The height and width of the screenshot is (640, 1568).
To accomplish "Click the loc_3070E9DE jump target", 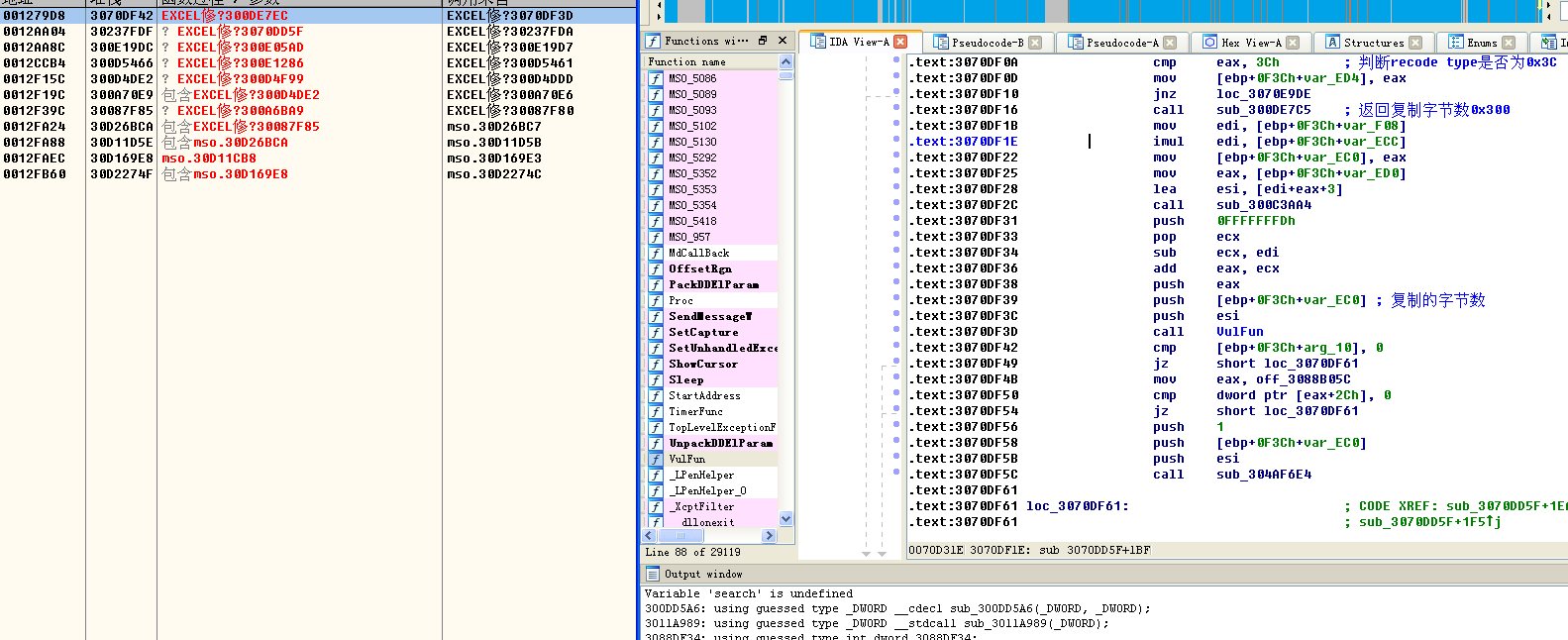I will 1264,94.
